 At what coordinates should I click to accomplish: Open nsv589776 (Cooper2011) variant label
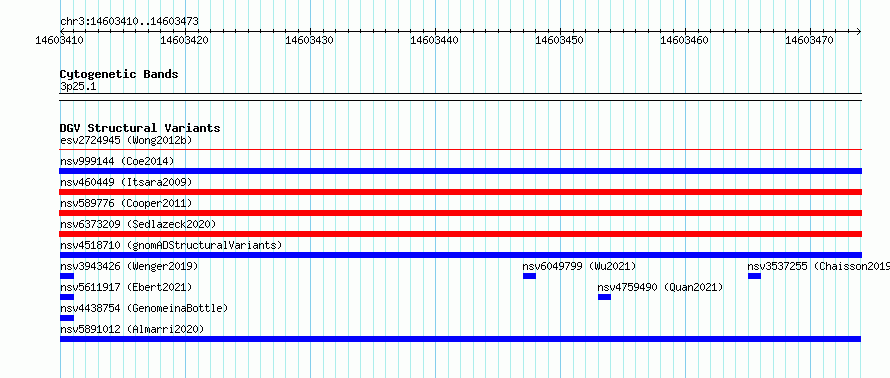126,203
